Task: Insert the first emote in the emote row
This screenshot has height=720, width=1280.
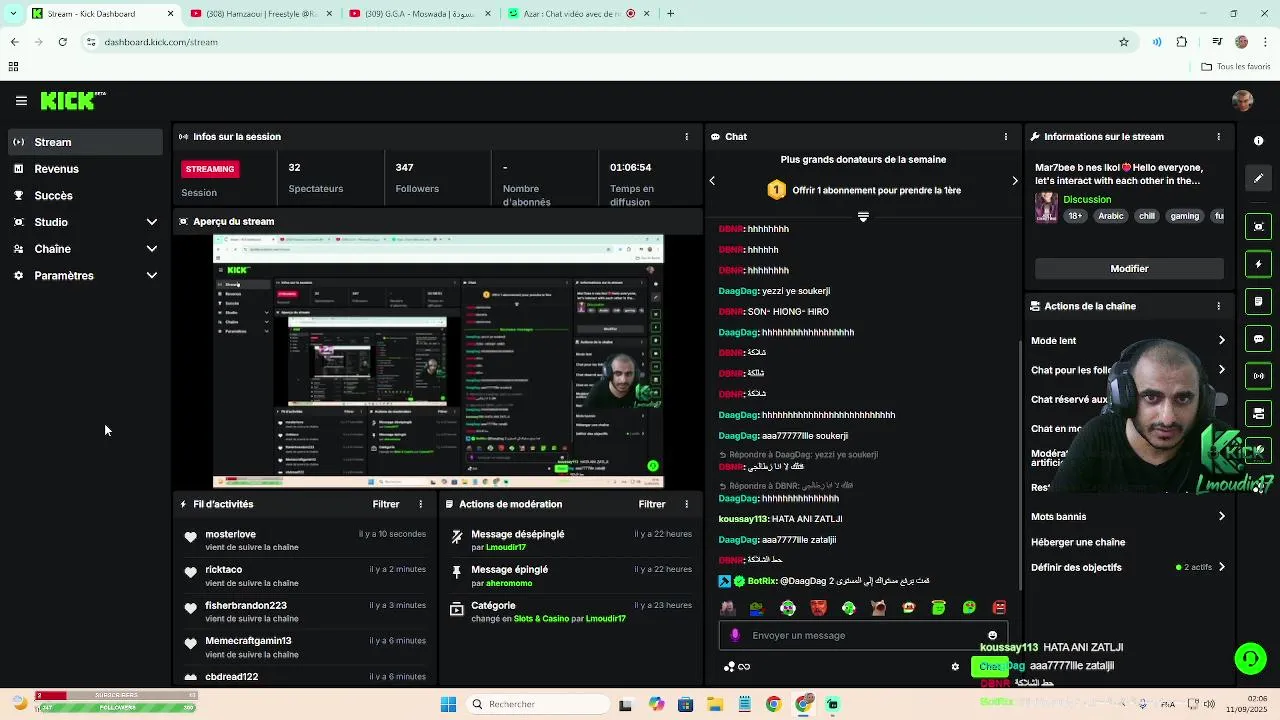Action: coord(727,608)
